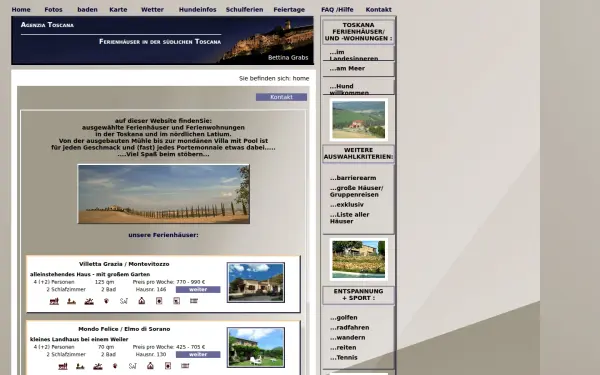Click the 'Sa' arrival-day icon in Villetta Grazia listing
This screenshot has height=375, width=600.
click(x=124, y=301)
